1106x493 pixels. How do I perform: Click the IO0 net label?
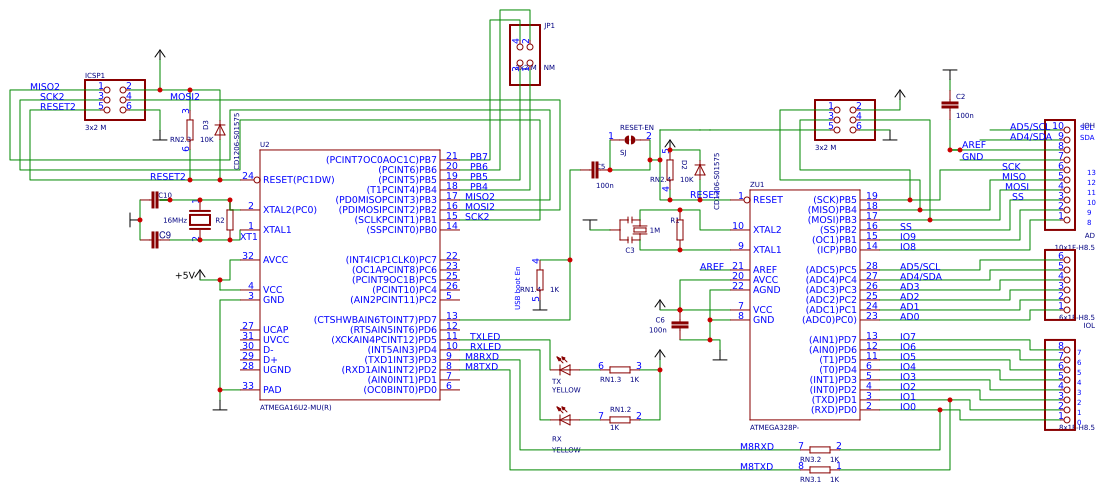(x=908, y=406)
